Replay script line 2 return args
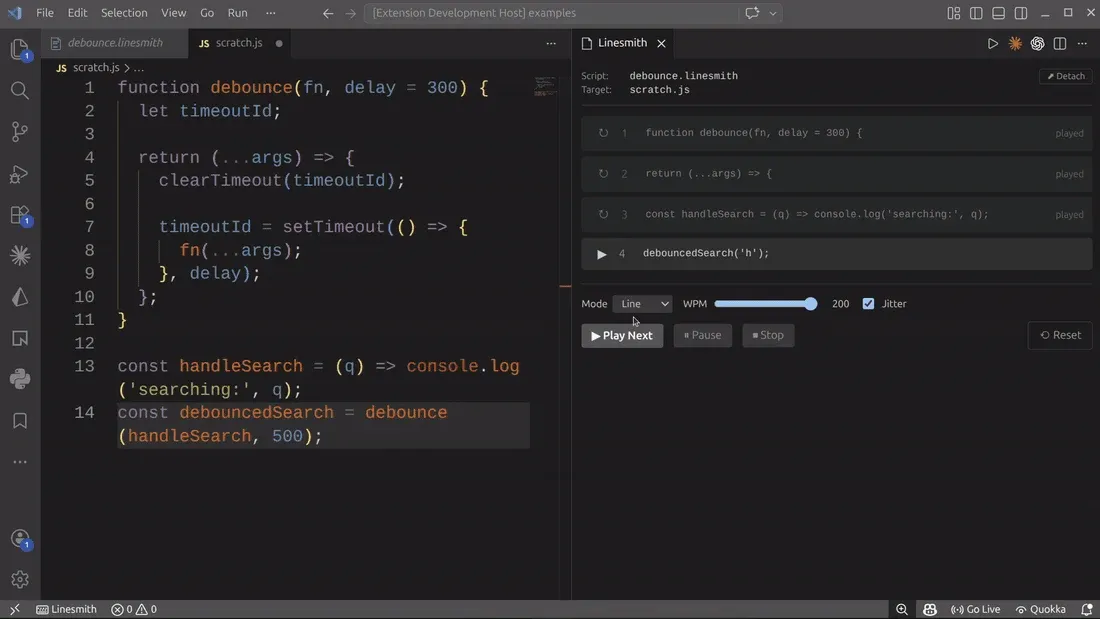The width and height of the screenshot is (1100, 619). coord(603,173)
